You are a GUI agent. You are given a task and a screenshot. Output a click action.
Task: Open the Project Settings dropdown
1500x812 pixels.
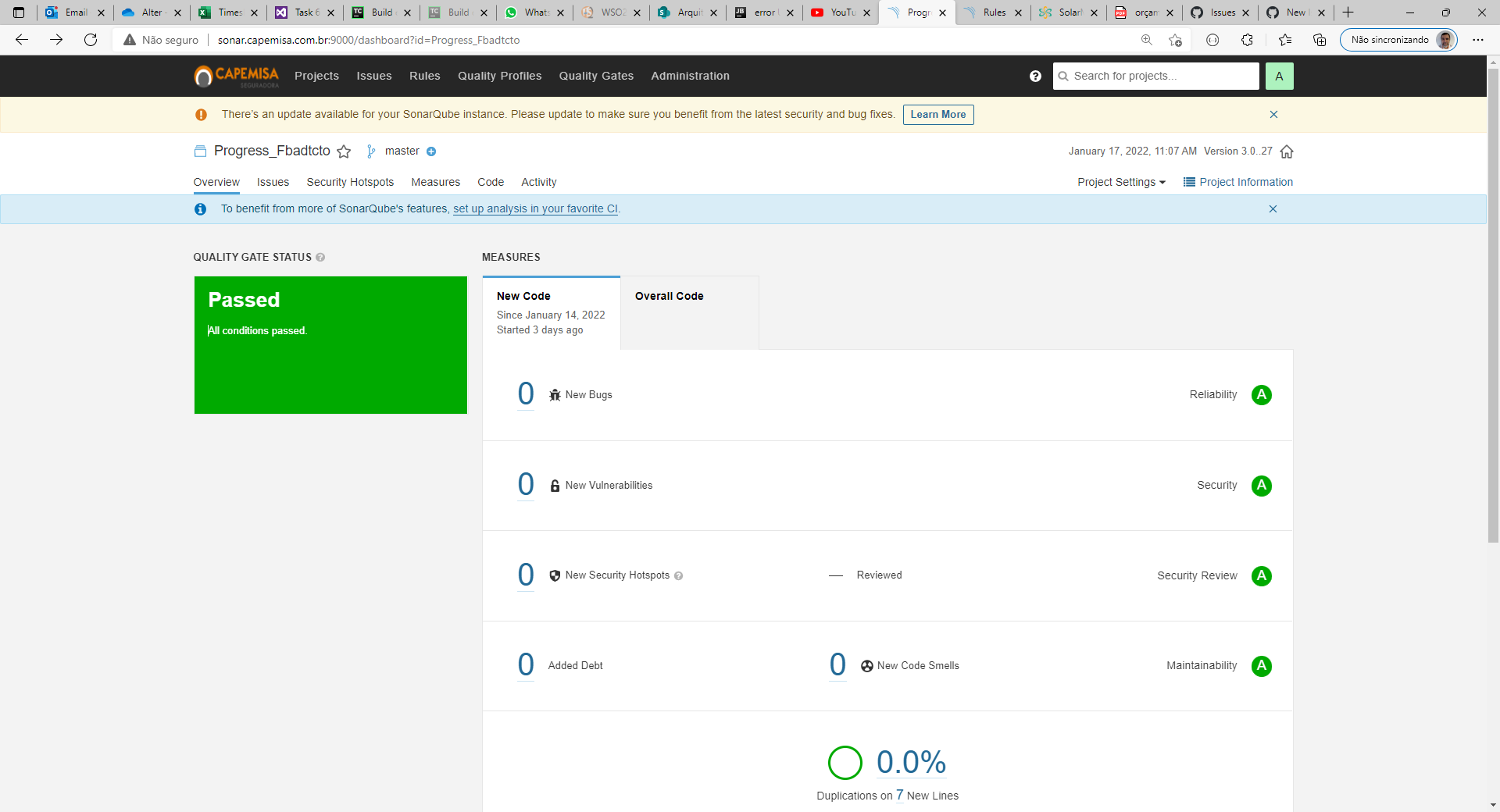click(1121, 182)
